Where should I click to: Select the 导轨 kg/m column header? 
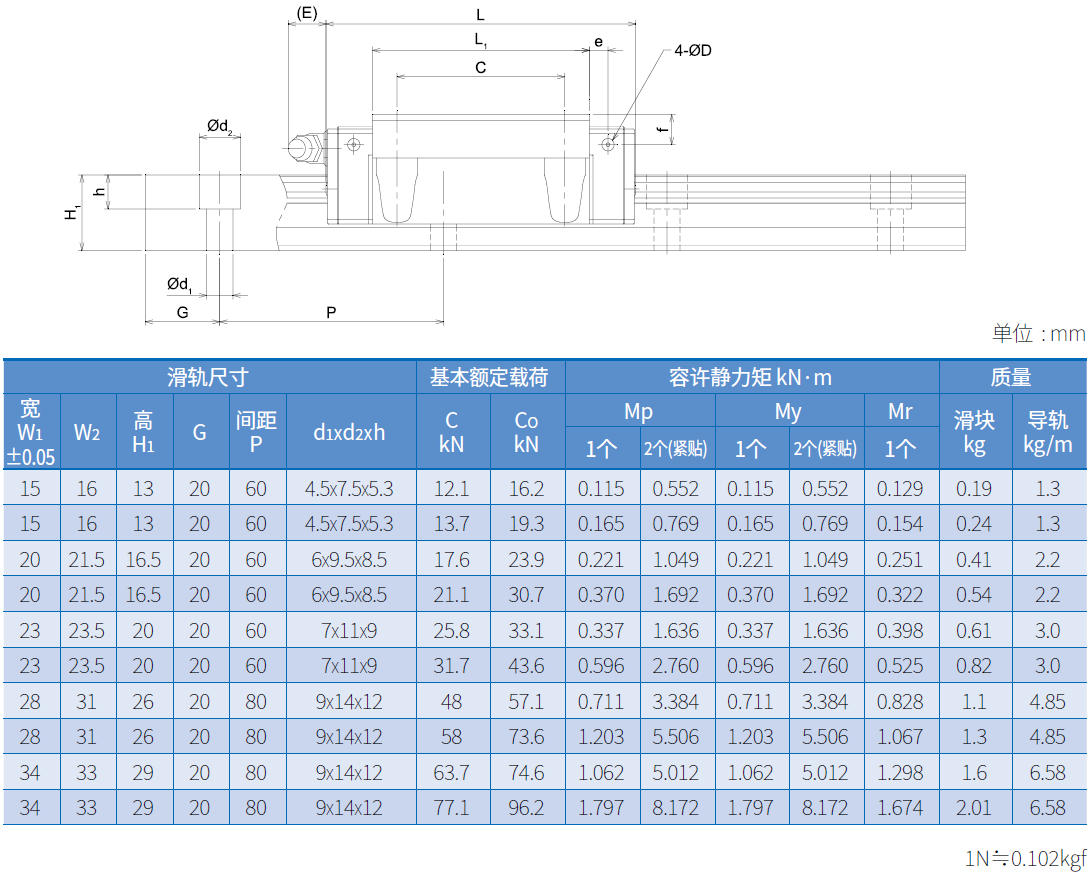point(1047,432)
